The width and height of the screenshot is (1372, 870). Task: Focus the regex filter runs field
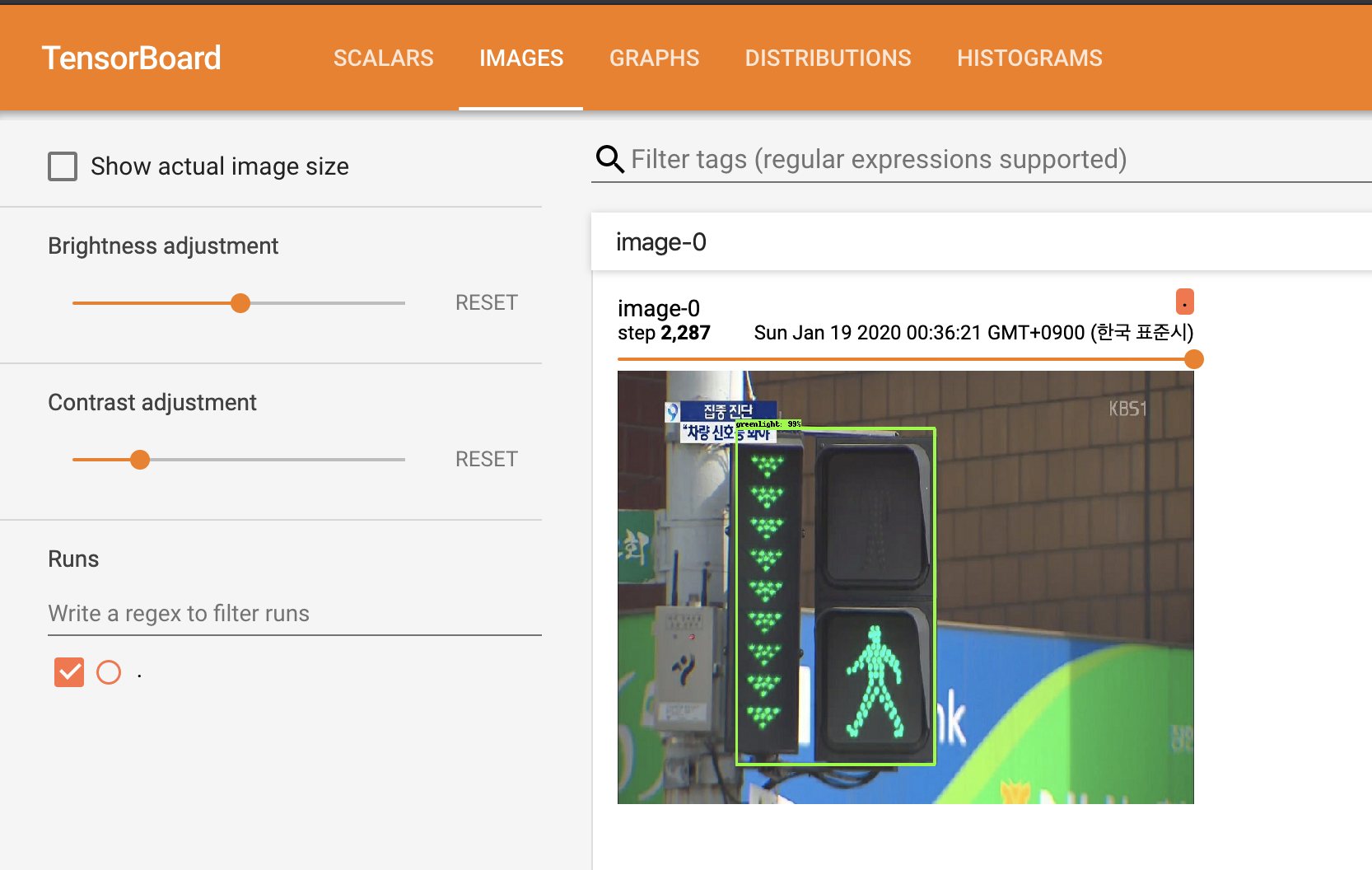click(295, 614)
